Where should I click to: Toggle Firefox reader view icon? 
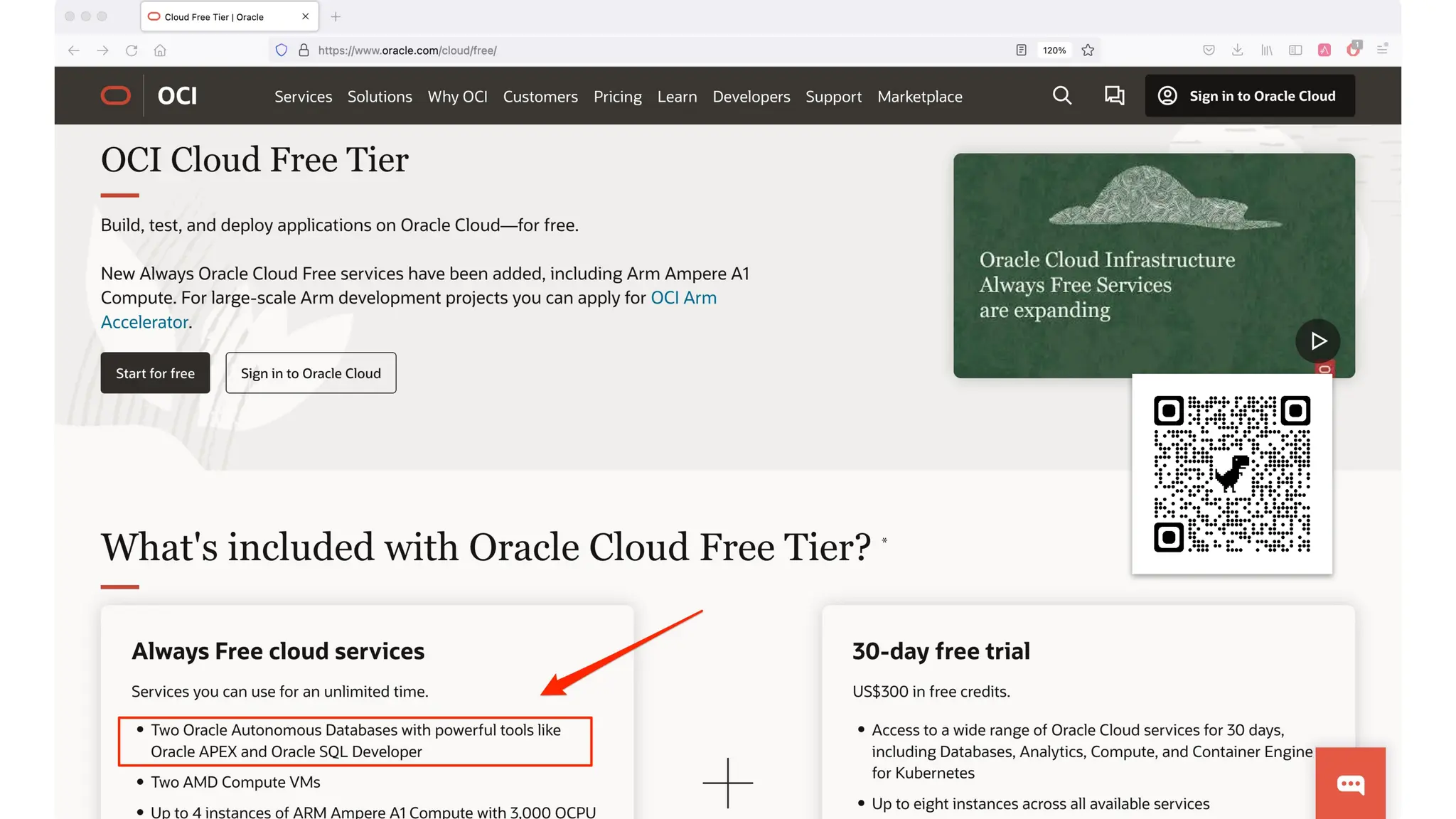1021,50
